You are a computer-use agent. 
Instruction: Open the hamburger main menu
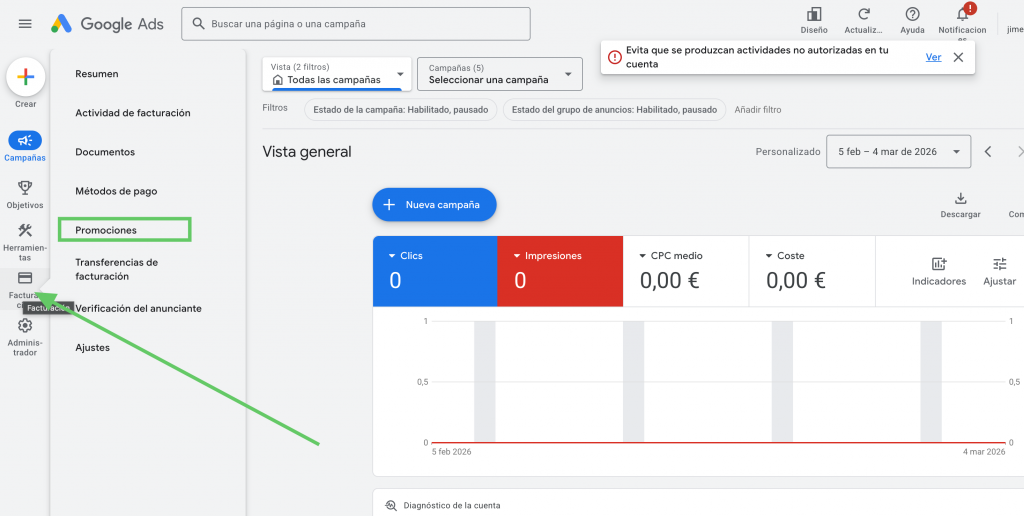click(x=25, y=24)
